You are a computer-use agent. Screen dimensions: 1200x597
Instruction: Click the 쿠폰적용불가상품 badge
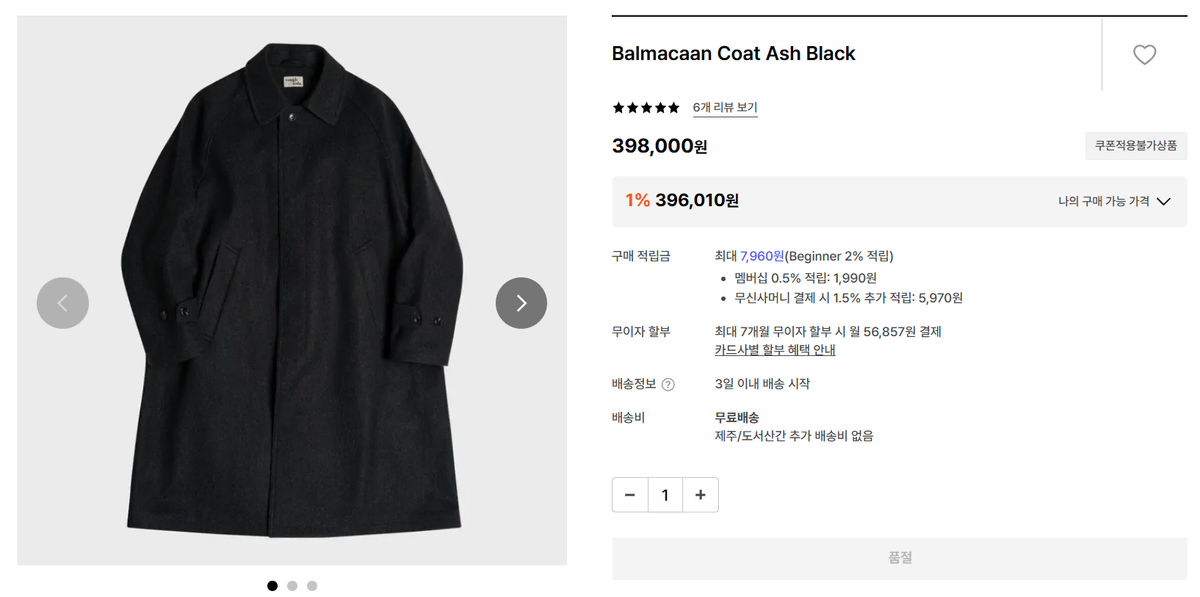1135,145
